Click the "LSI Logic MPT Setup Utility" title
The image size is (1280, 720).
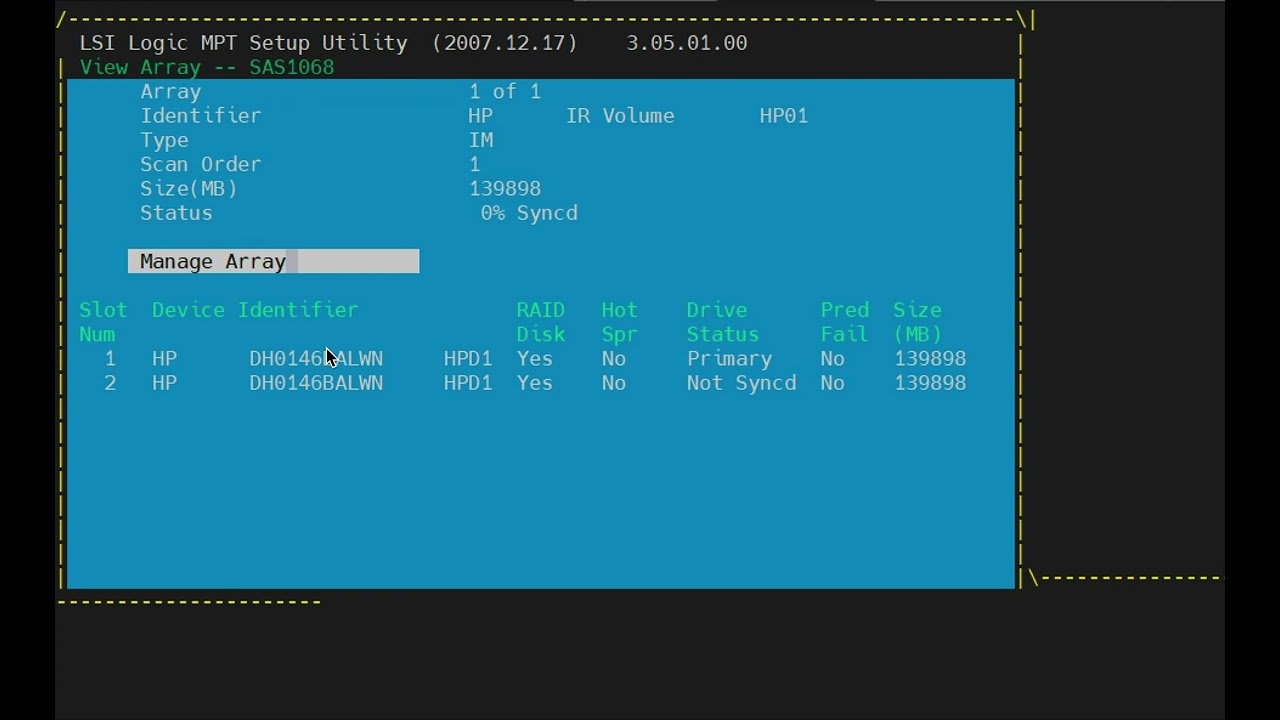pyautogui.click(x=243, y=43)
